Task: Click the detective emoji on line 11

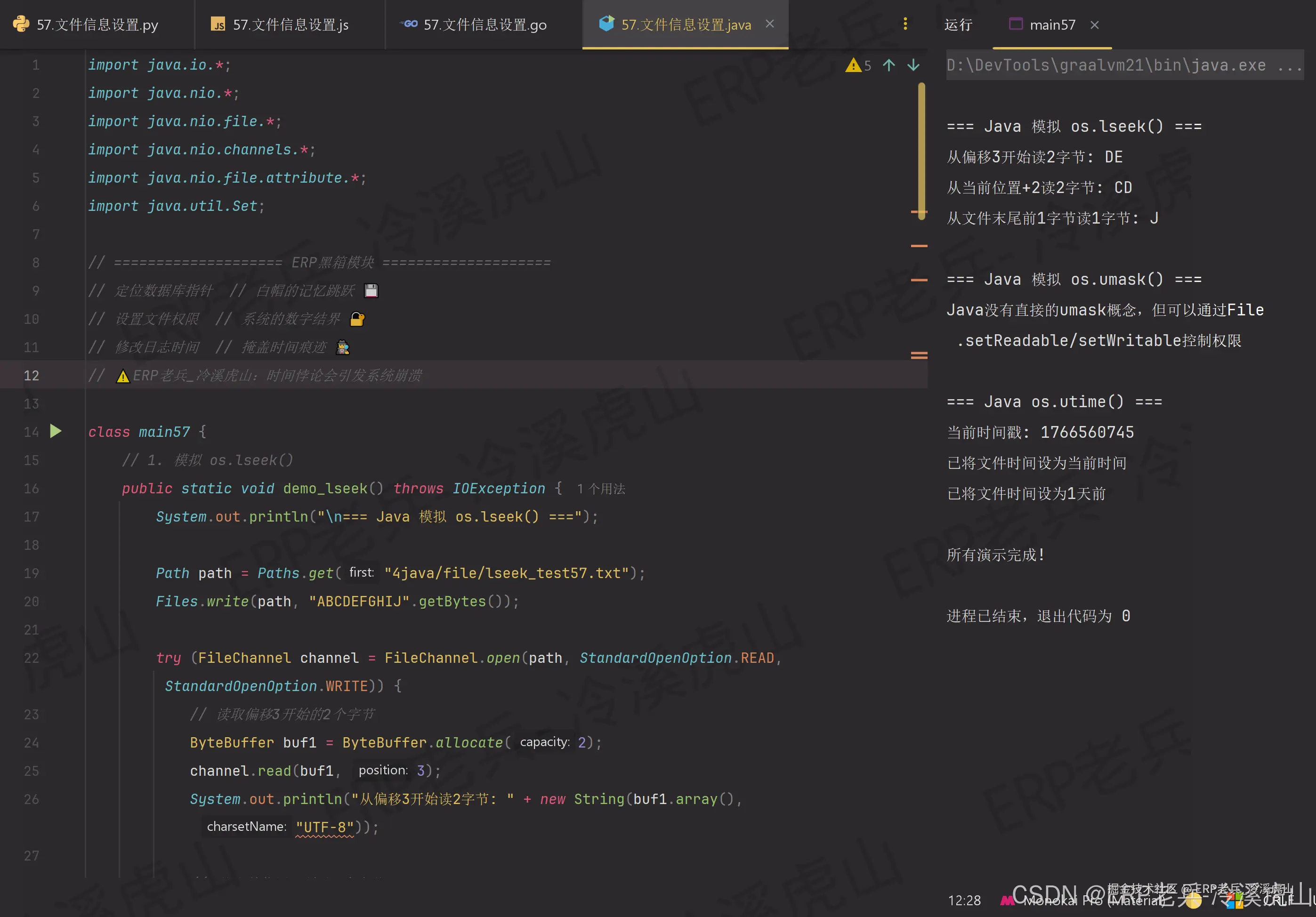Action: [343, 347]
